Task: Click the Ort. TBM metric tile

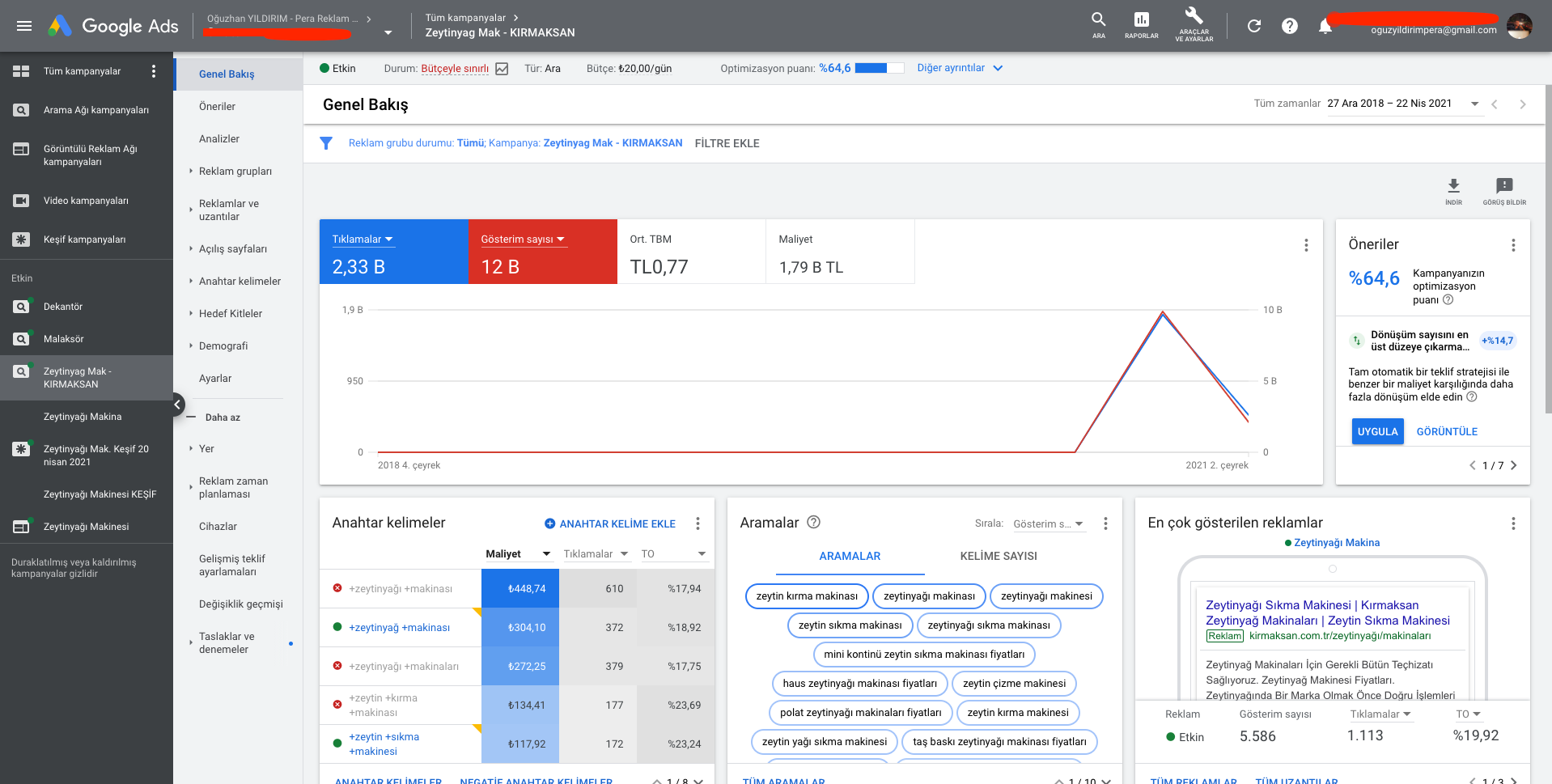Action: [691, 252]
